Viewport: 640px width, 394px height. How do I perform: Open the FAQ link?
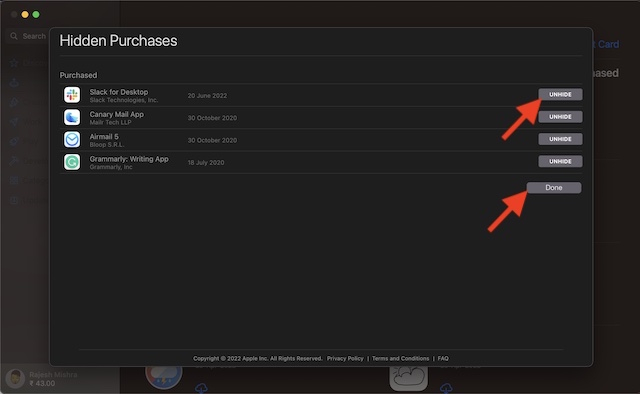click(443, 358)
